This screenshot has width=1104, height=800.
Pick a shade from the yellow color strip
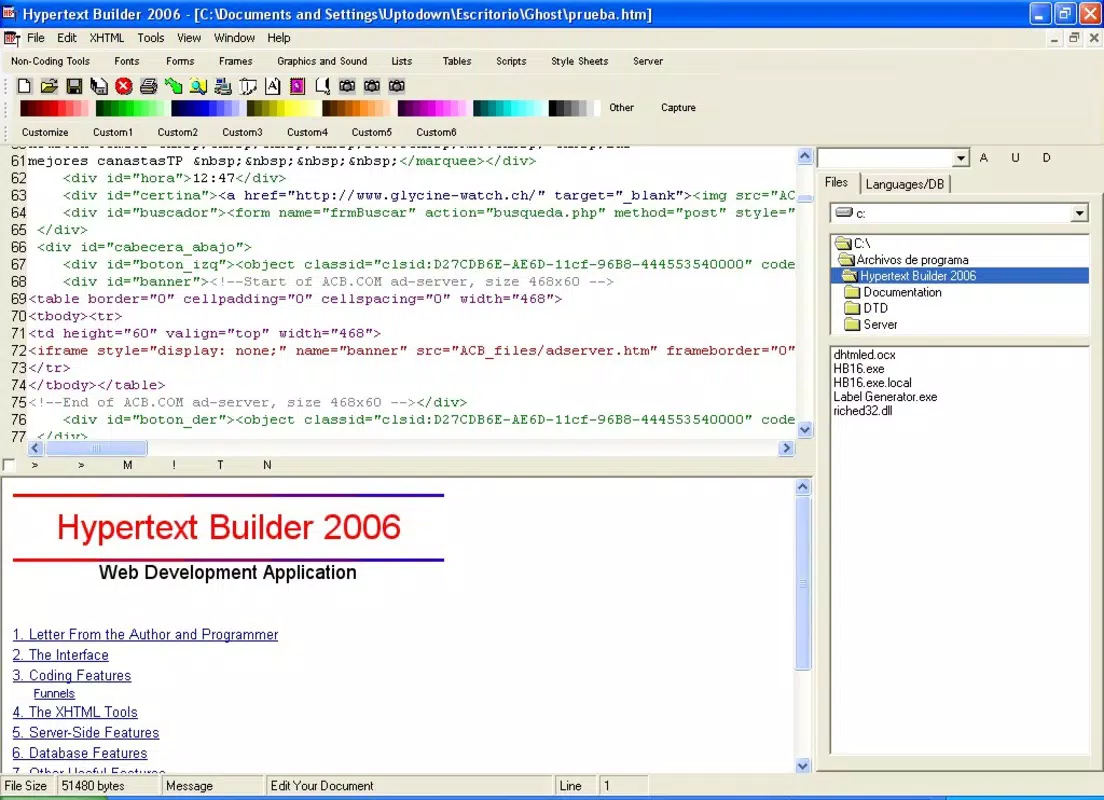tap(280, 108)
